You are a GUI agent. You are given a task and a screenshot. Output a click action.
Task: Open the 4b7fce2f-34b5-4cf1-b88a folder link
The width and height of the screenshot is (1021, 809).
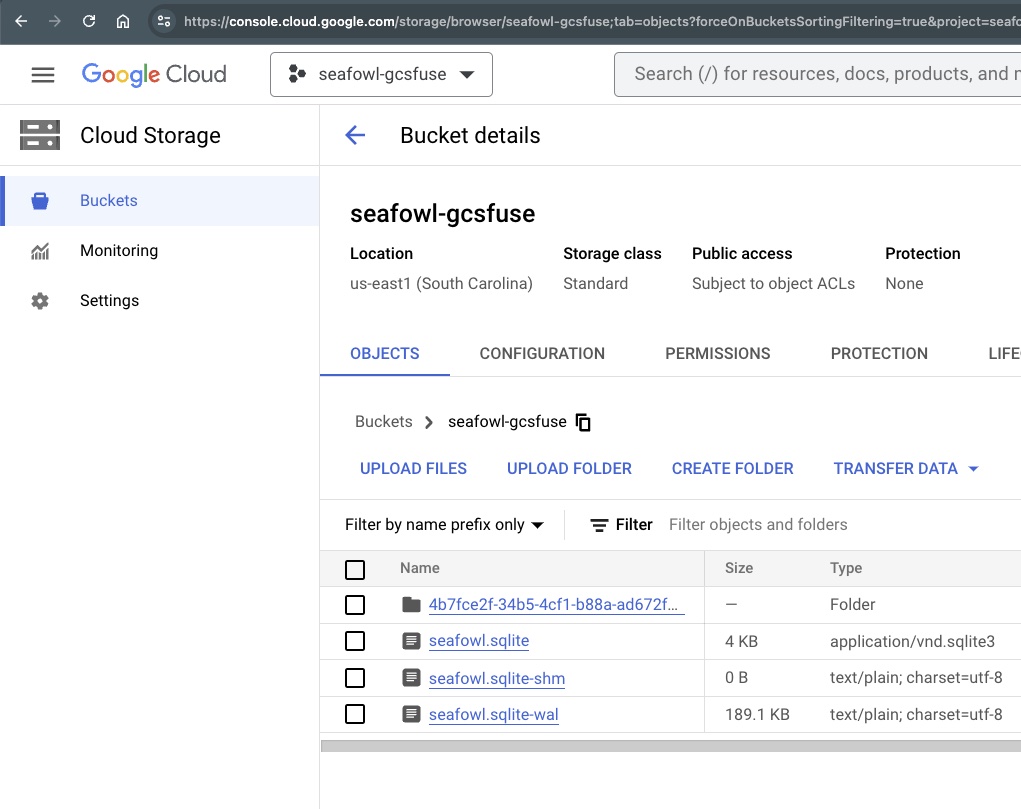coord(557,604)
